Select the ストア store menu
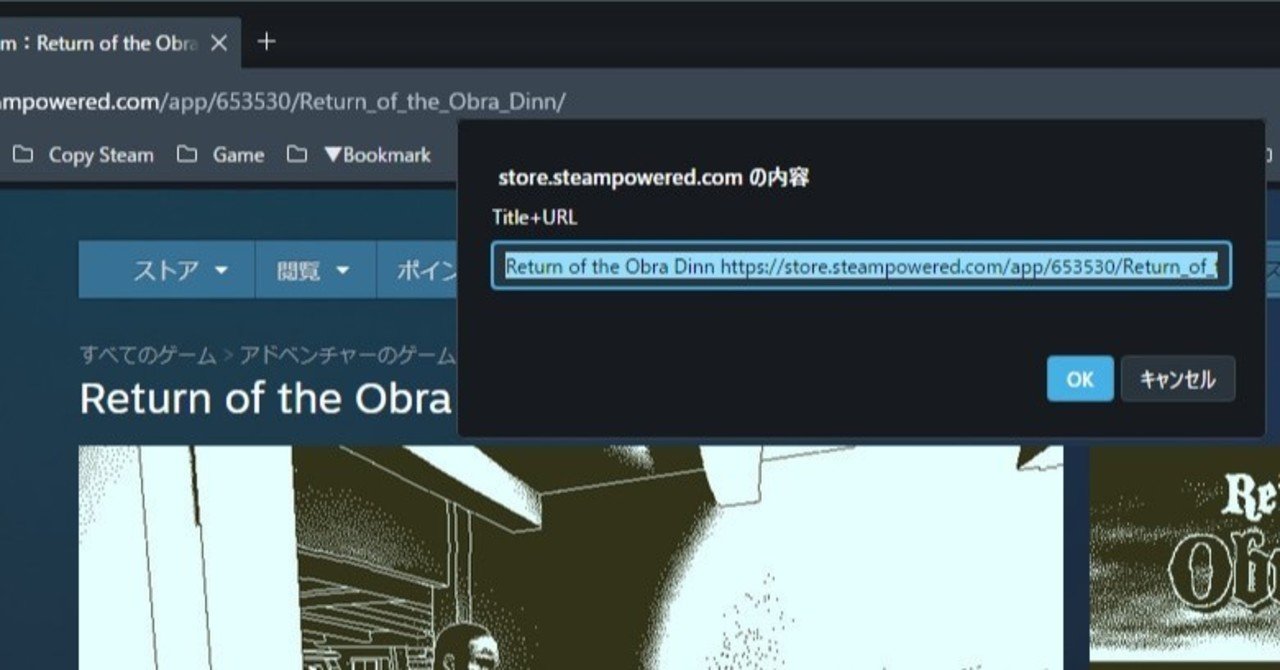 167,270
